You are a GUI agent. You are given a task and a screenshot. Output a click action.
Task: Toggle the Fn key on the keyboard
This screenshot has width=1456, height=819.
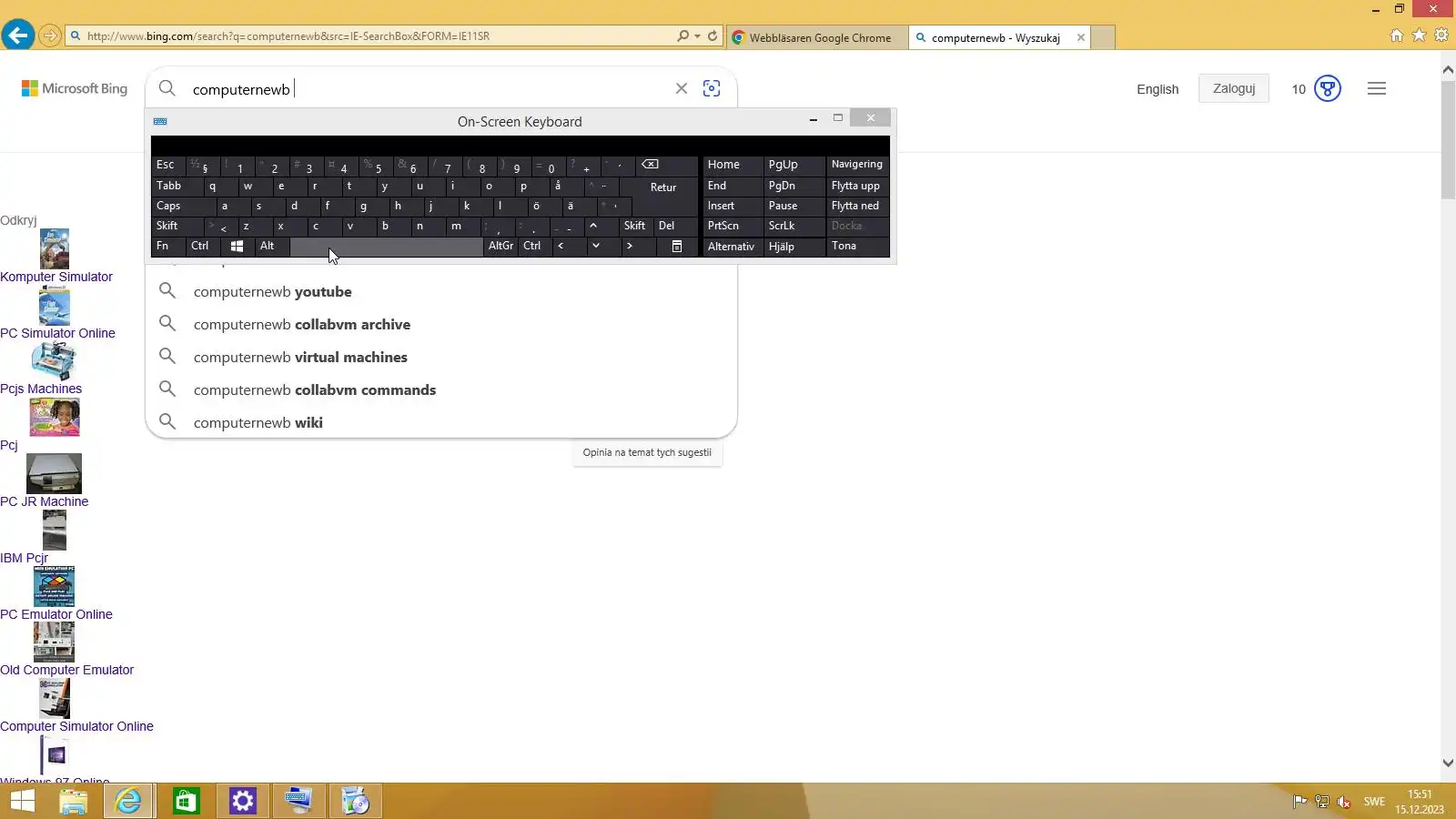168,246
